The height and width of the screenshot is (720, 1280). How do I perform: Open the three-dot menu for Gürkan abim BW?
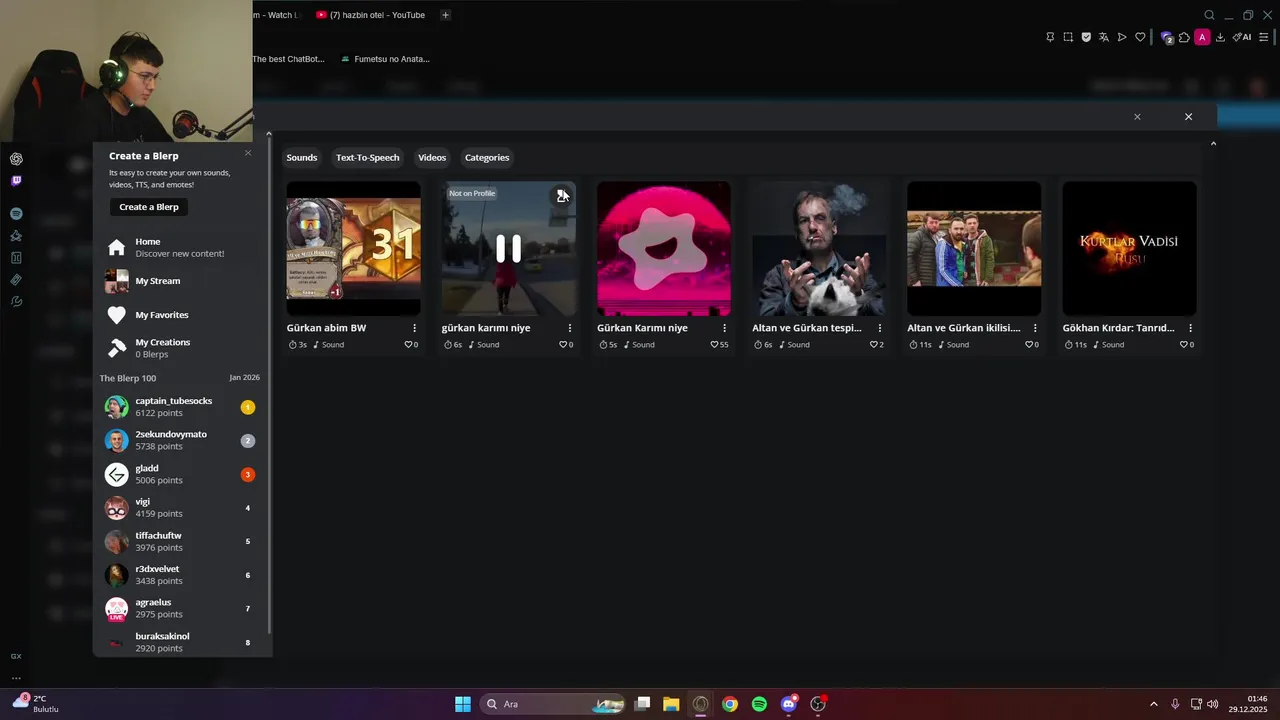click(414, 328)
